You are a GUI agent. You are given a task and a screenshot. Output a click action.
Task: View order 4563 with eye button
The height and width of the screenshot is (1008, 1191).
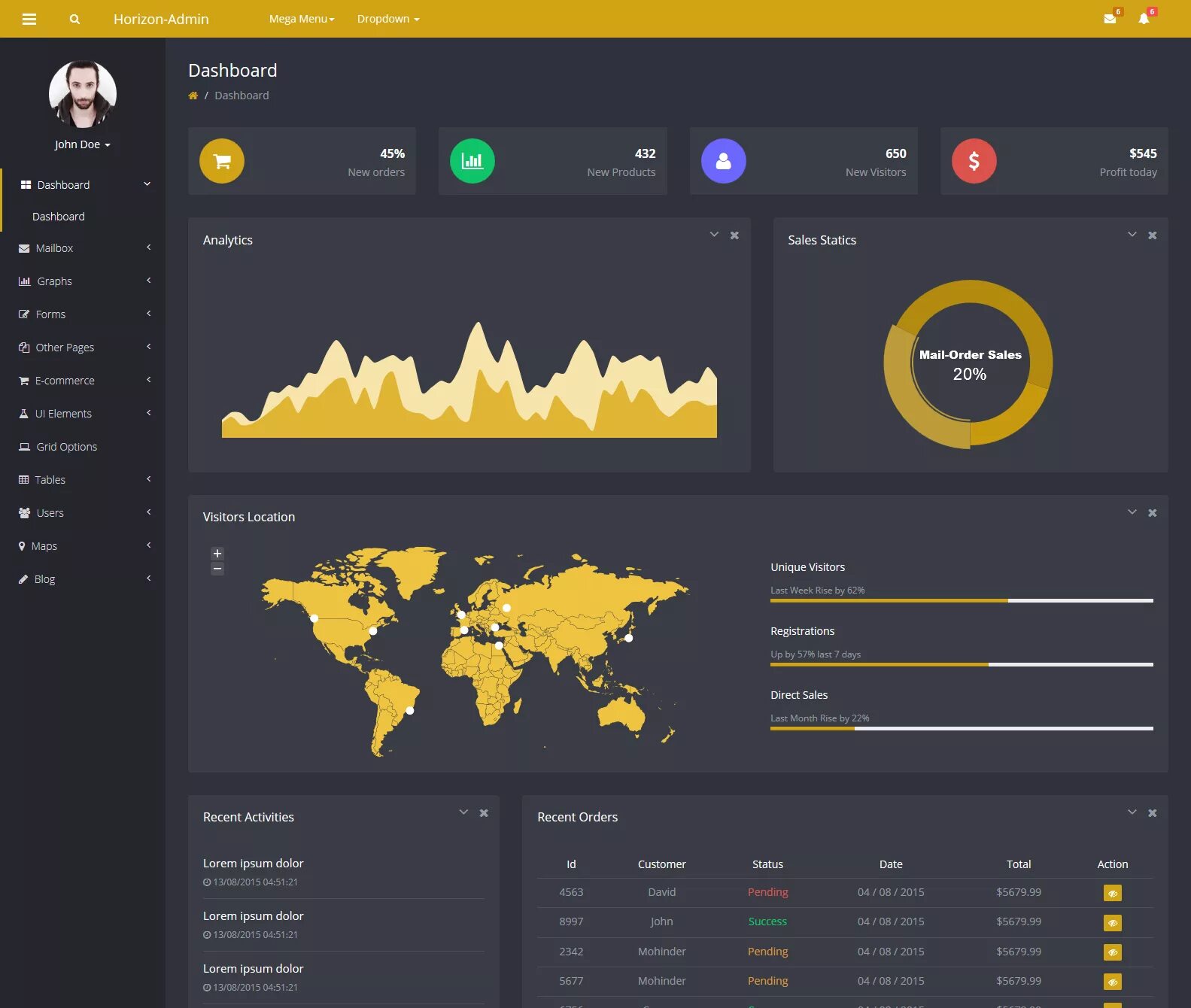click(1112, 893)
